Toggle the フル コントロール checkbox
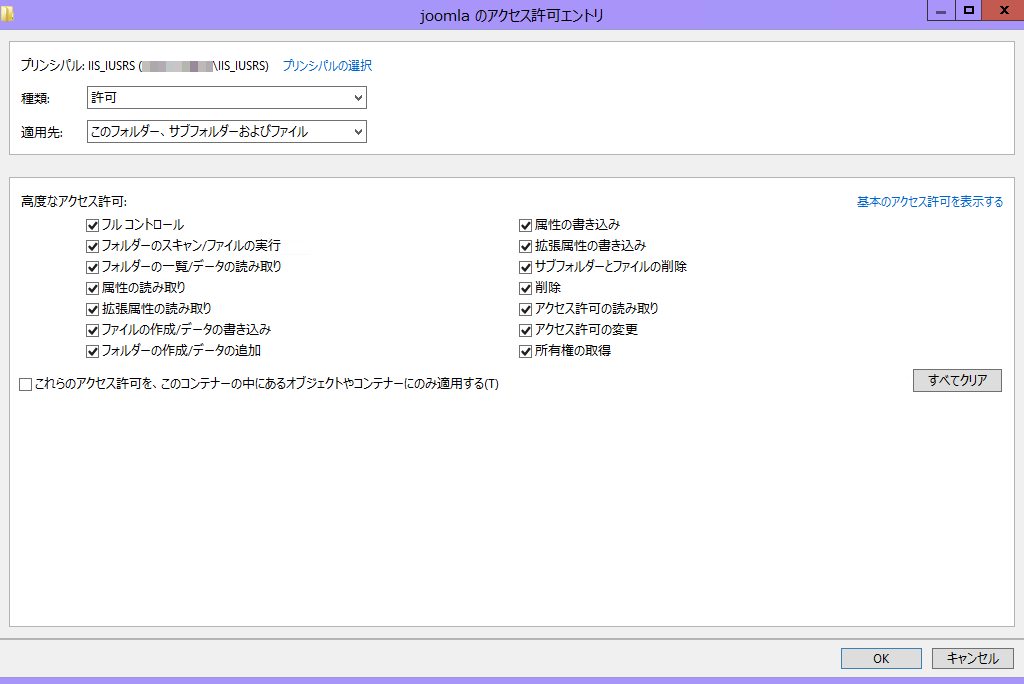 pyautogui.click(x=92, y=225)
